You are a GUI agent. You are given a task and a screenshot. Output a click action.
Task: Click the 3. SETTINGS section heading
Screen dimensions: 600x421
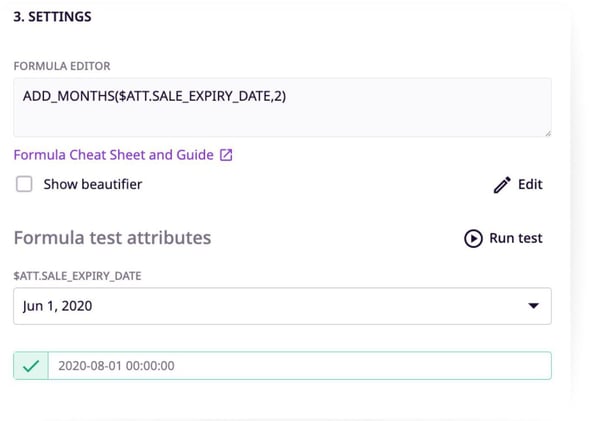52,17
